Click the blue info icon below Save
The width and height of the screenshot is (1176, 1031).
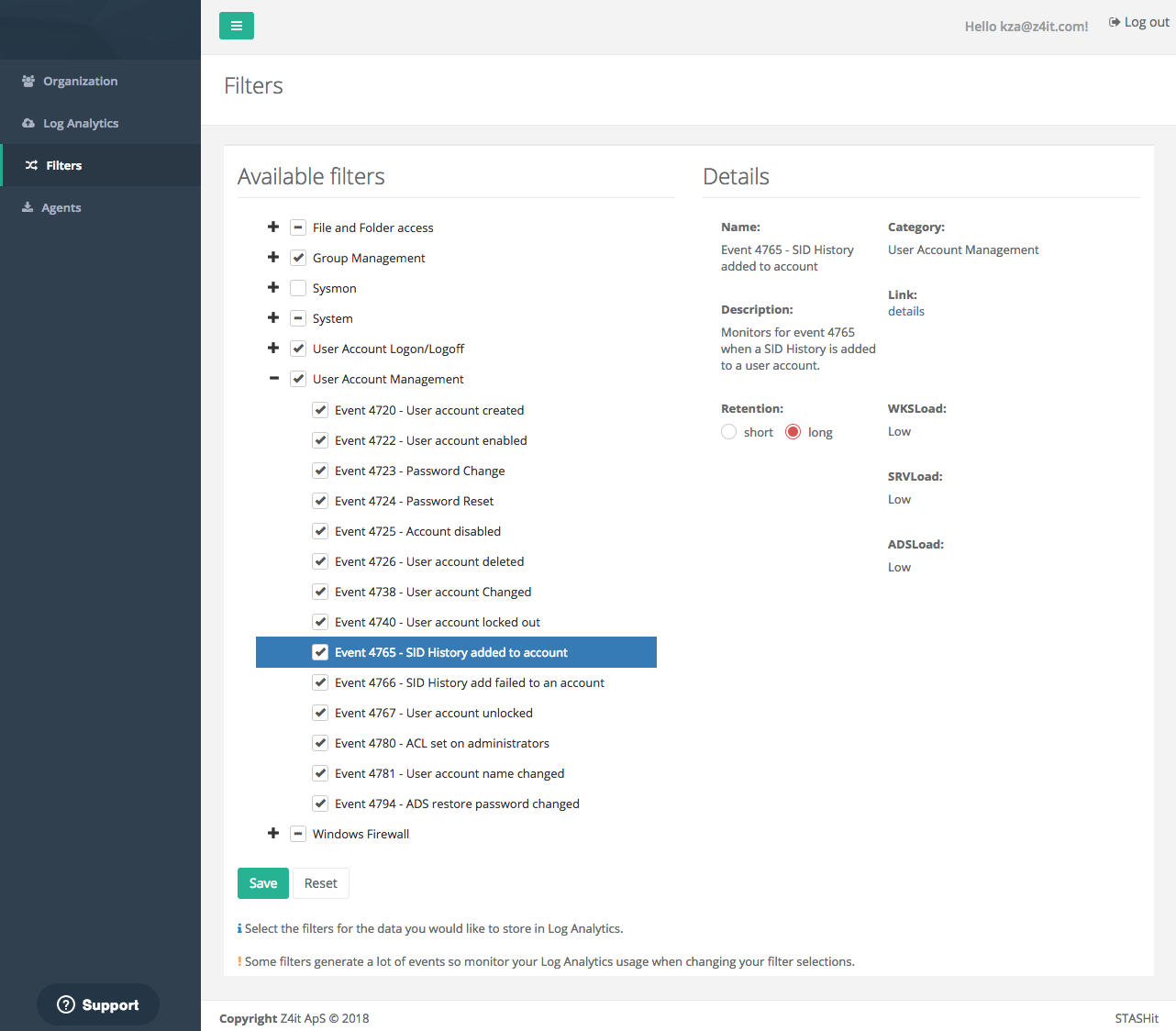coord(239,928)
